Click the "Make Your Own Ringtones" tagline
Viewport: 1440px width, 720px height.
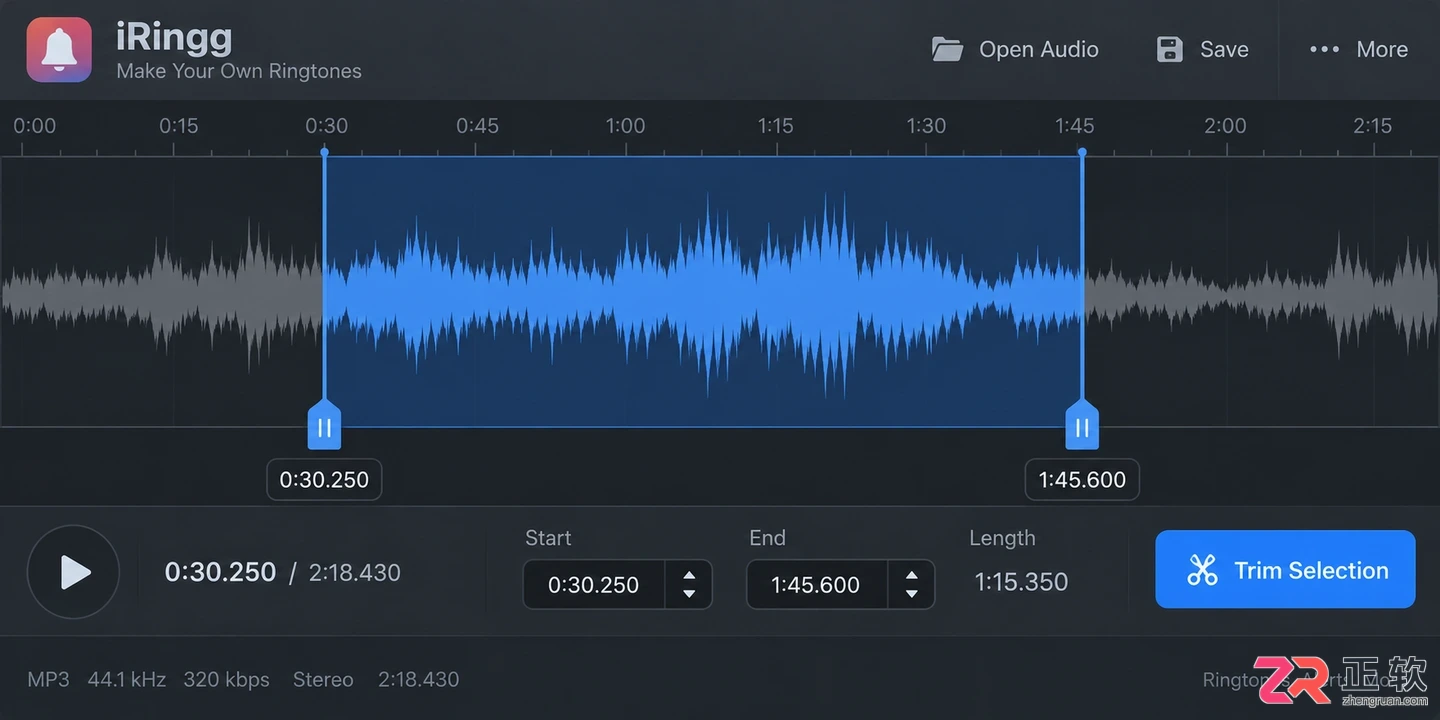(x=239, y=71)
